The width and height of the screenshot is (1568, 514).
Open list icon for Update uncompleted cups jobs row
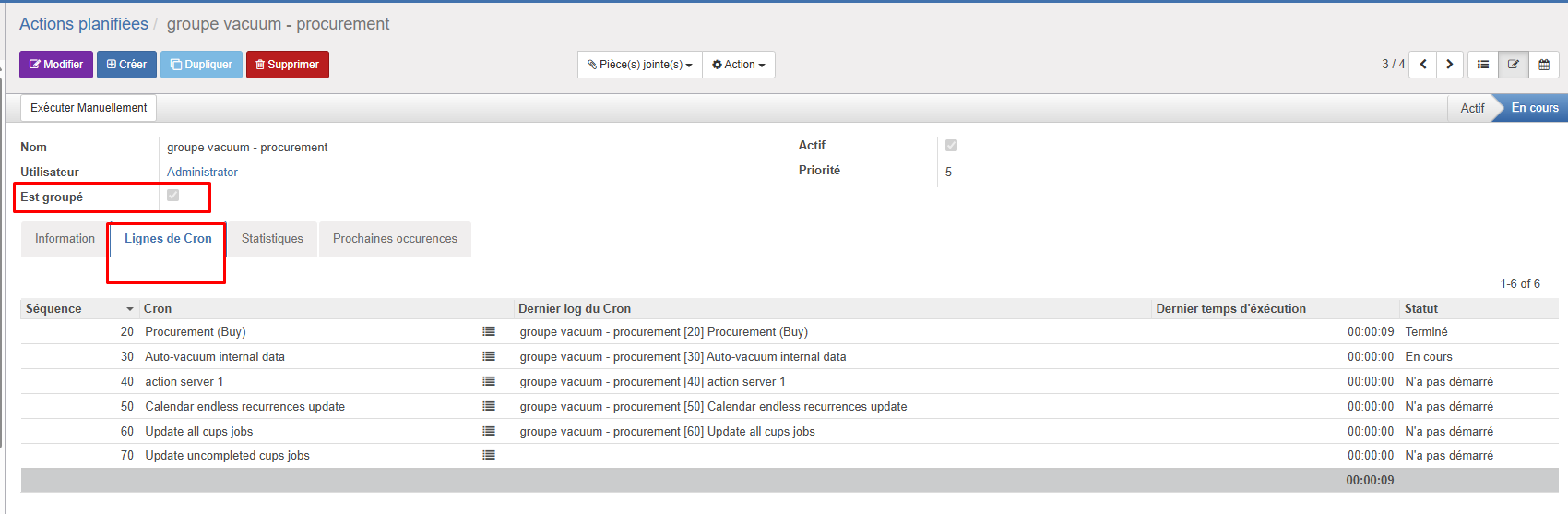point(489,455)
